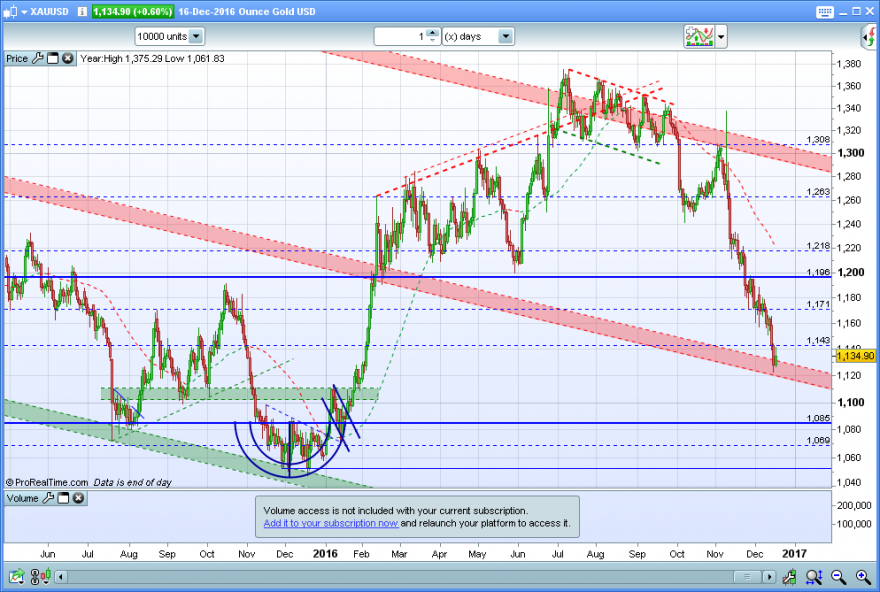This screenshot has height=592, width=880.
Task: Click the XAUUSD instrument info icon
Action: [x=82, y=12]
